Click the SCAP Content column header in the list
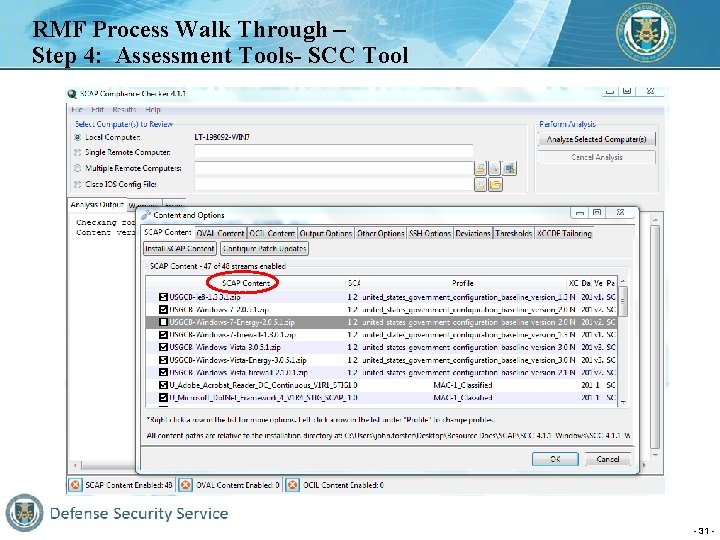 pyautogui.click(x=246, y=283)
